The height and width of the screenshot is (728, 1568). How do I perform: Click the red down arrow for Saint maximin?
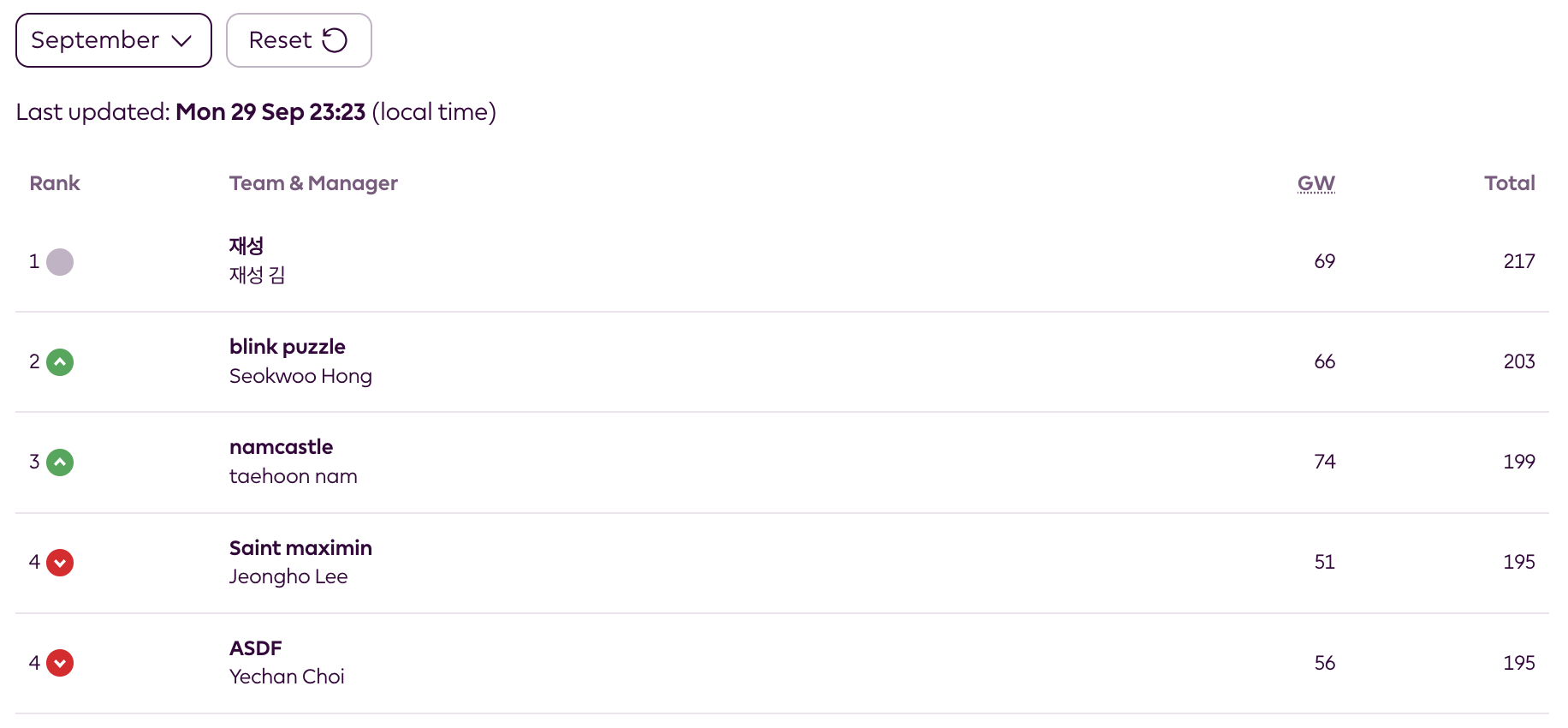tap(60, 563)
